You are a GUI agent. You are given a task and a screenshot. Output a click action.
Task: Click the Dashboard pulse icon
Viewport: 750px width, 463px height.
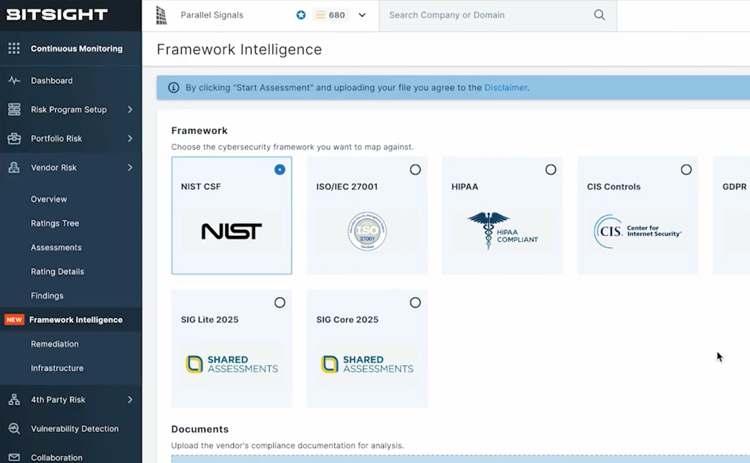(14, 81)
